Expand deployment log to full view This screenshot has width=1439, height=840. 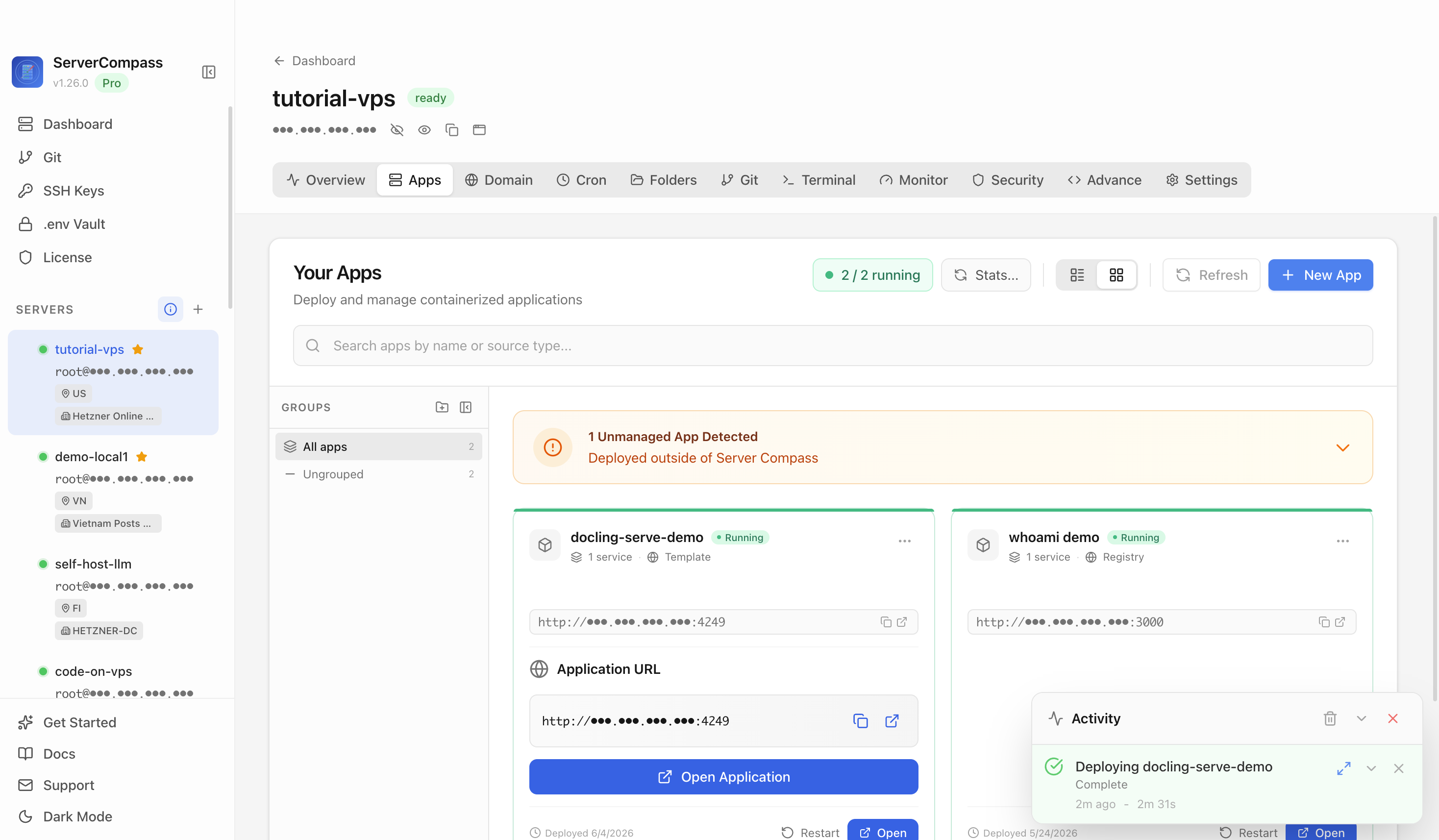[x=1343, y=768]
